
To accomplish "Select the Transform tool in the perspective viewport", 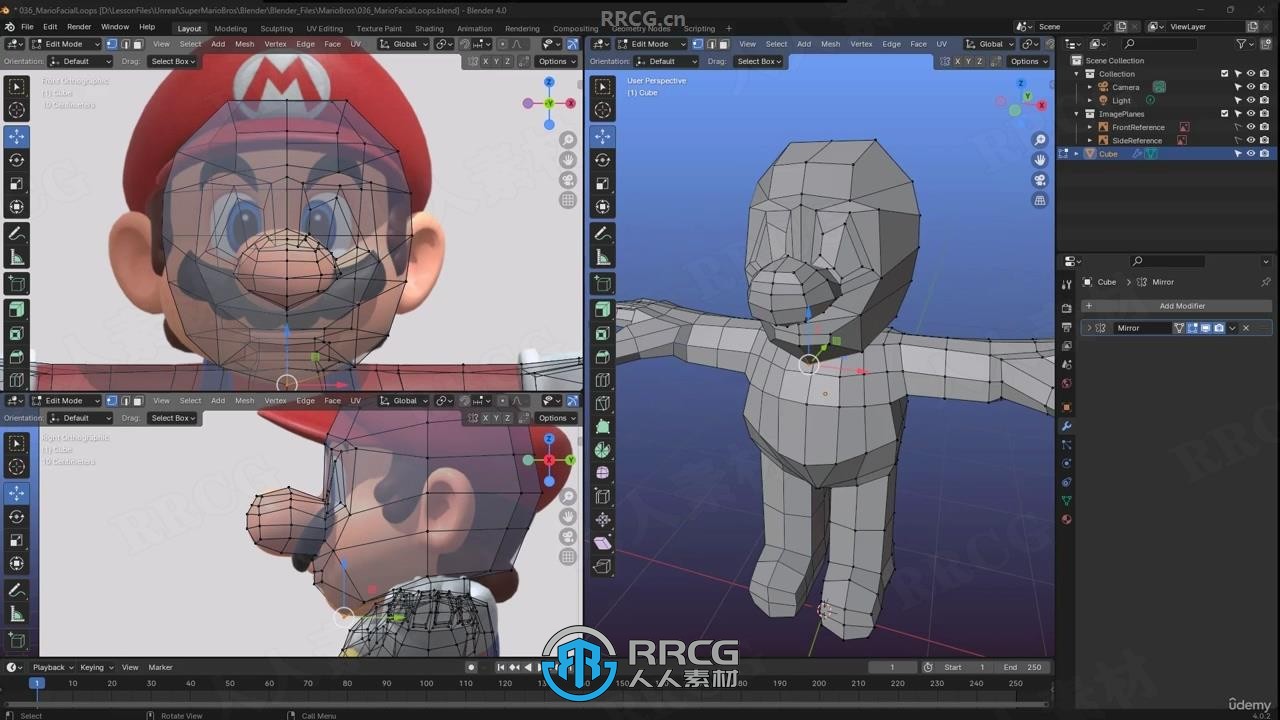I will point(603,208).
